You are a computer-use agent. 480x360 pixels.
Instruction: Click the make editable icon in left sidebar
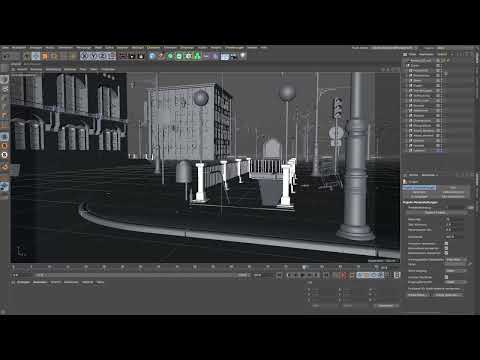coord(4,79)
